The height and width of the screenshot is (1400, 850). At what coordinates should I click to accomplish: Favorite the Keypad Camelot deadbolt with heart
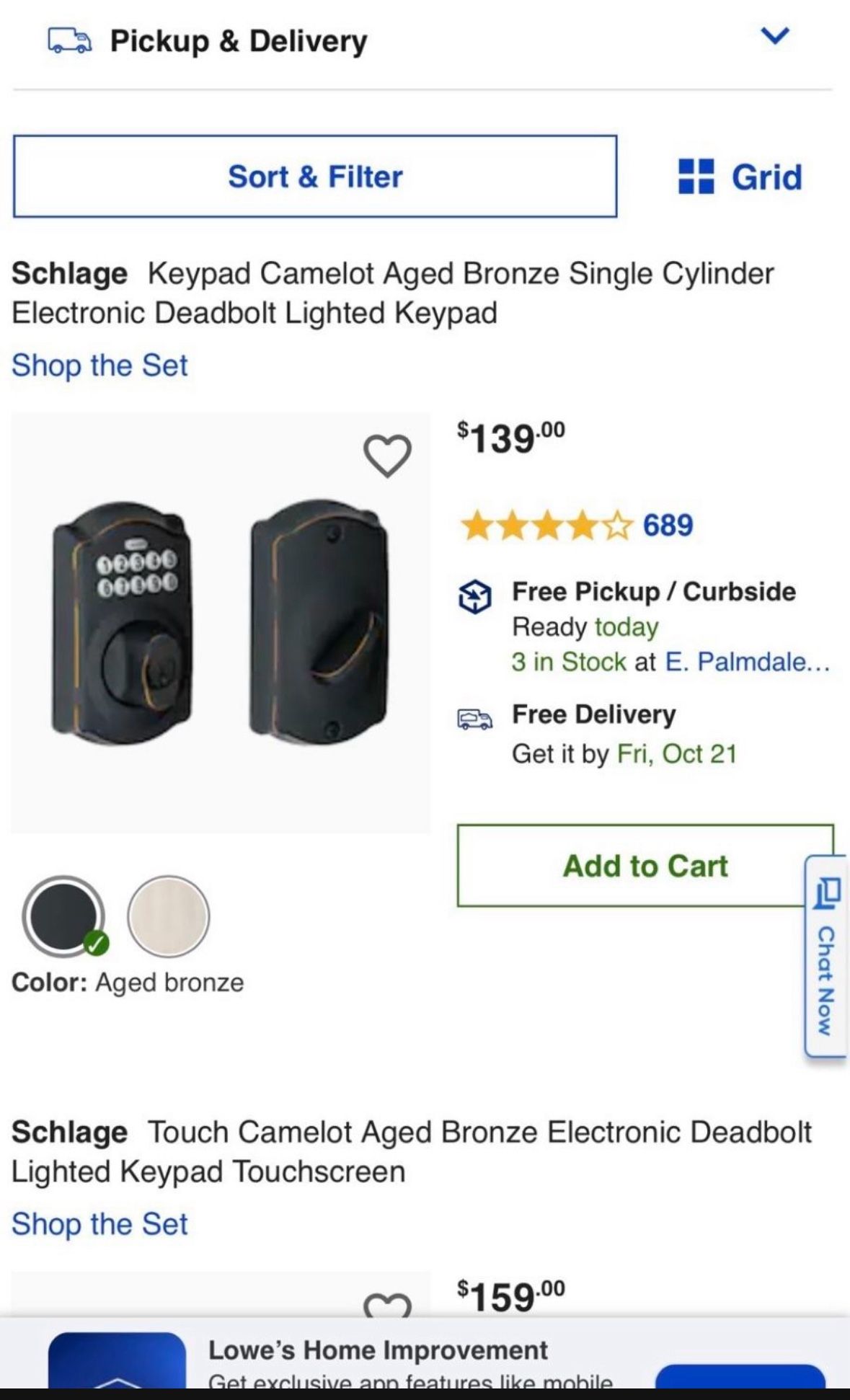[x=387, y=456]
